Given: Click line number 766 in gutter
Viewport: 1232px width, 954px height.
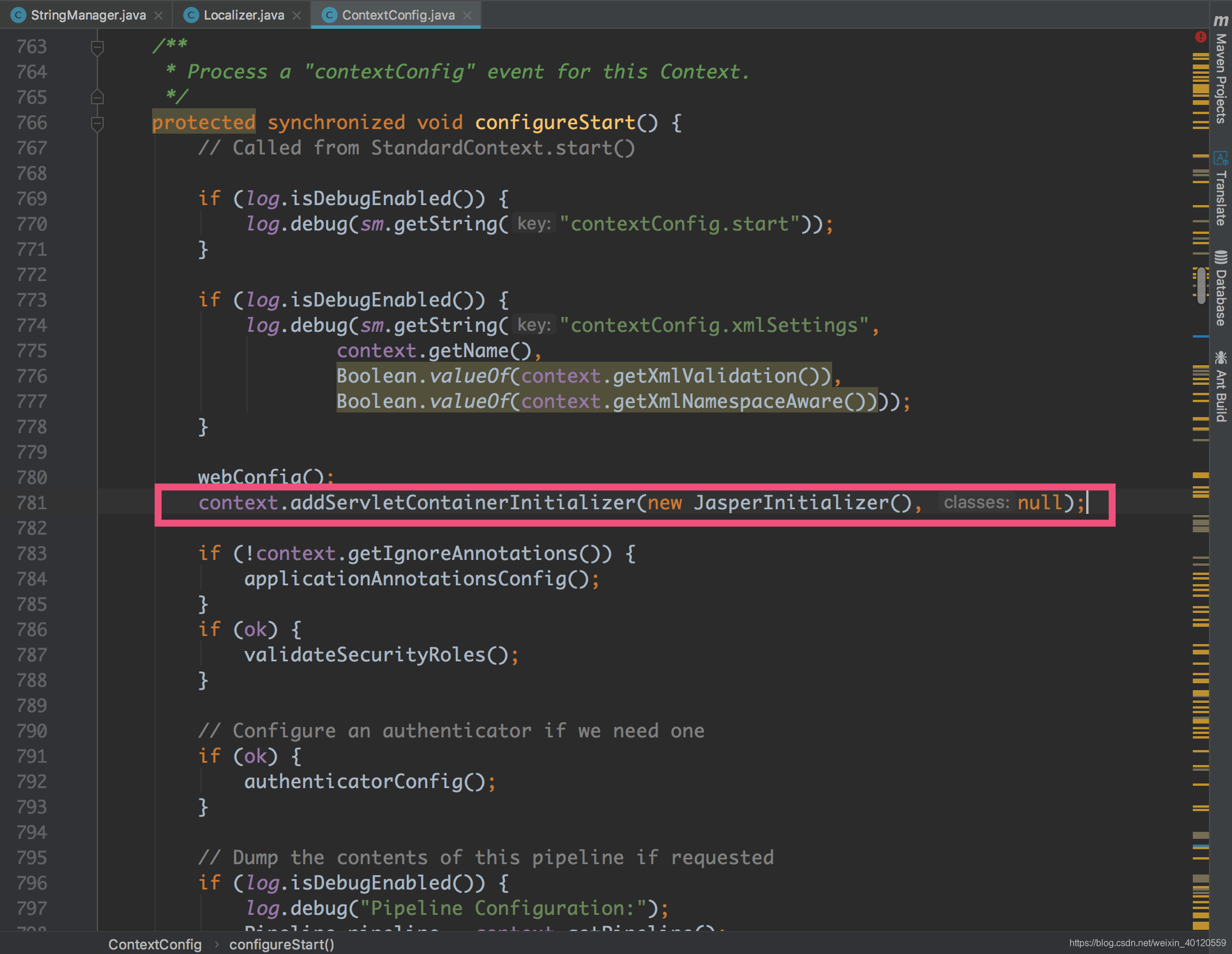Looking at the screenshot, I should click(x=32, y=123).
